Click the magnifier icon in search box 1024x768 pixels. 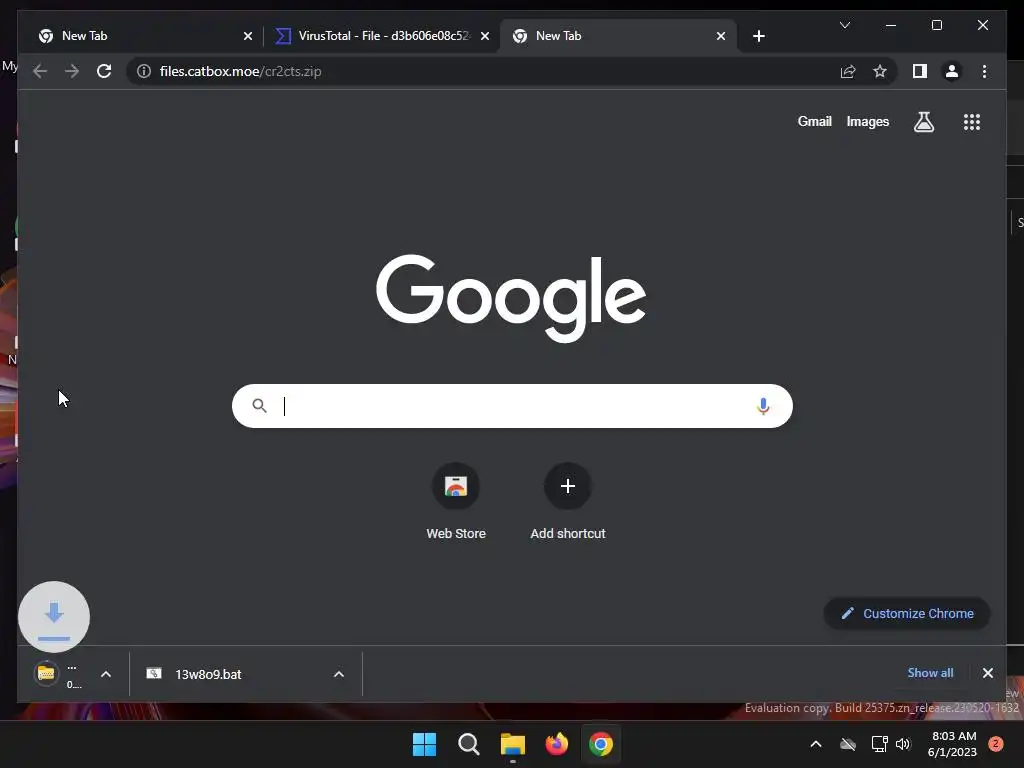click(259, 406)
